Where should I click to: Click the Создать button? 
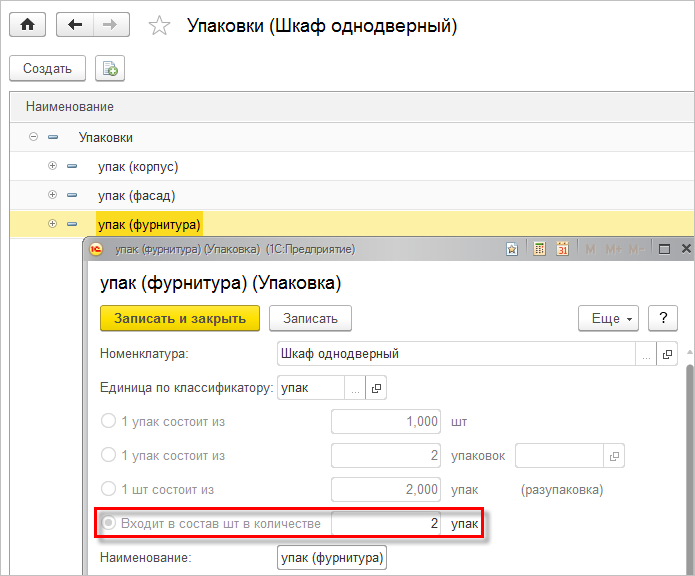point(47,69)
